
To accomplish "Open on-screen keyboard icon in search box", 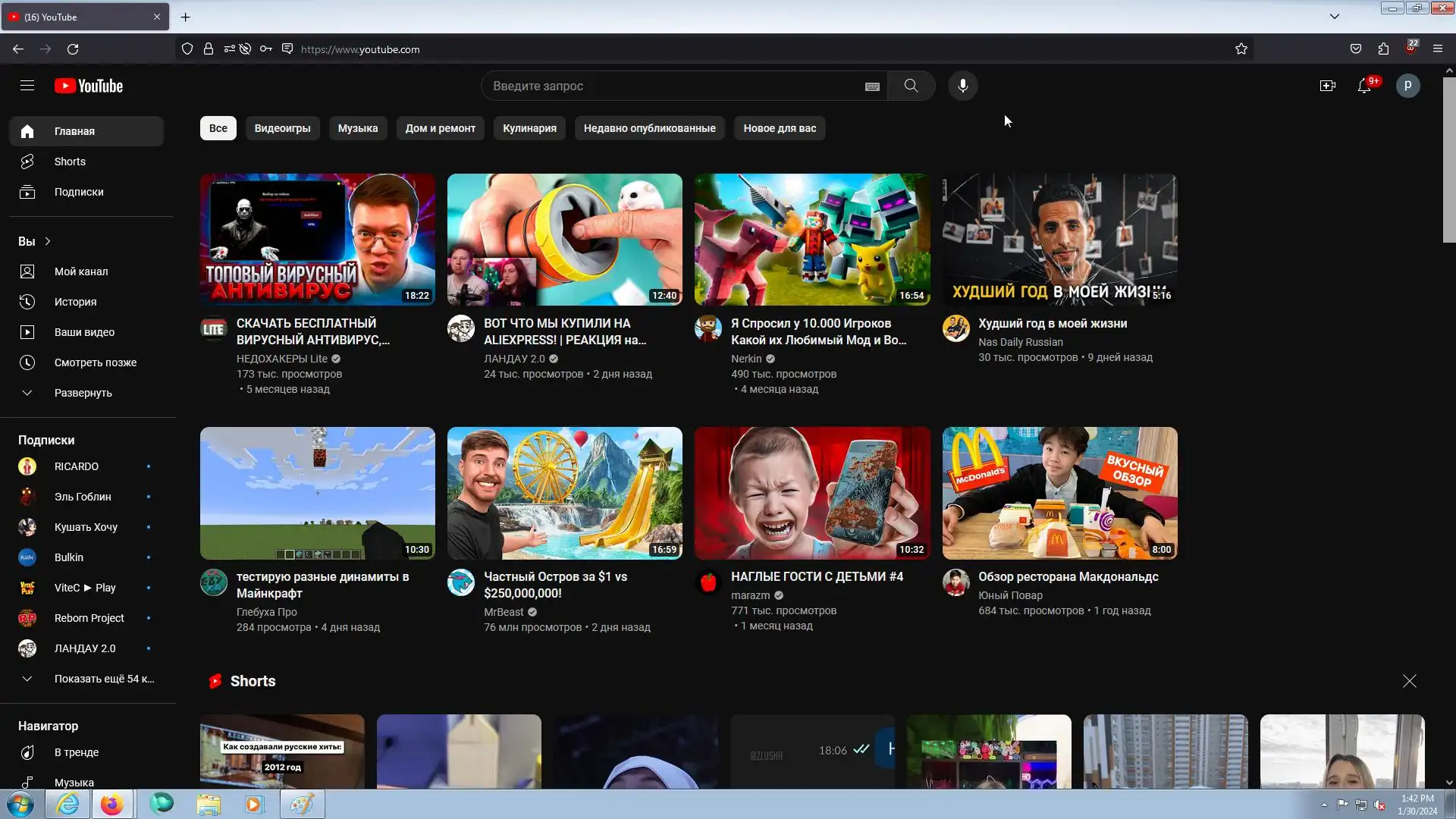I will pos(872,86).
